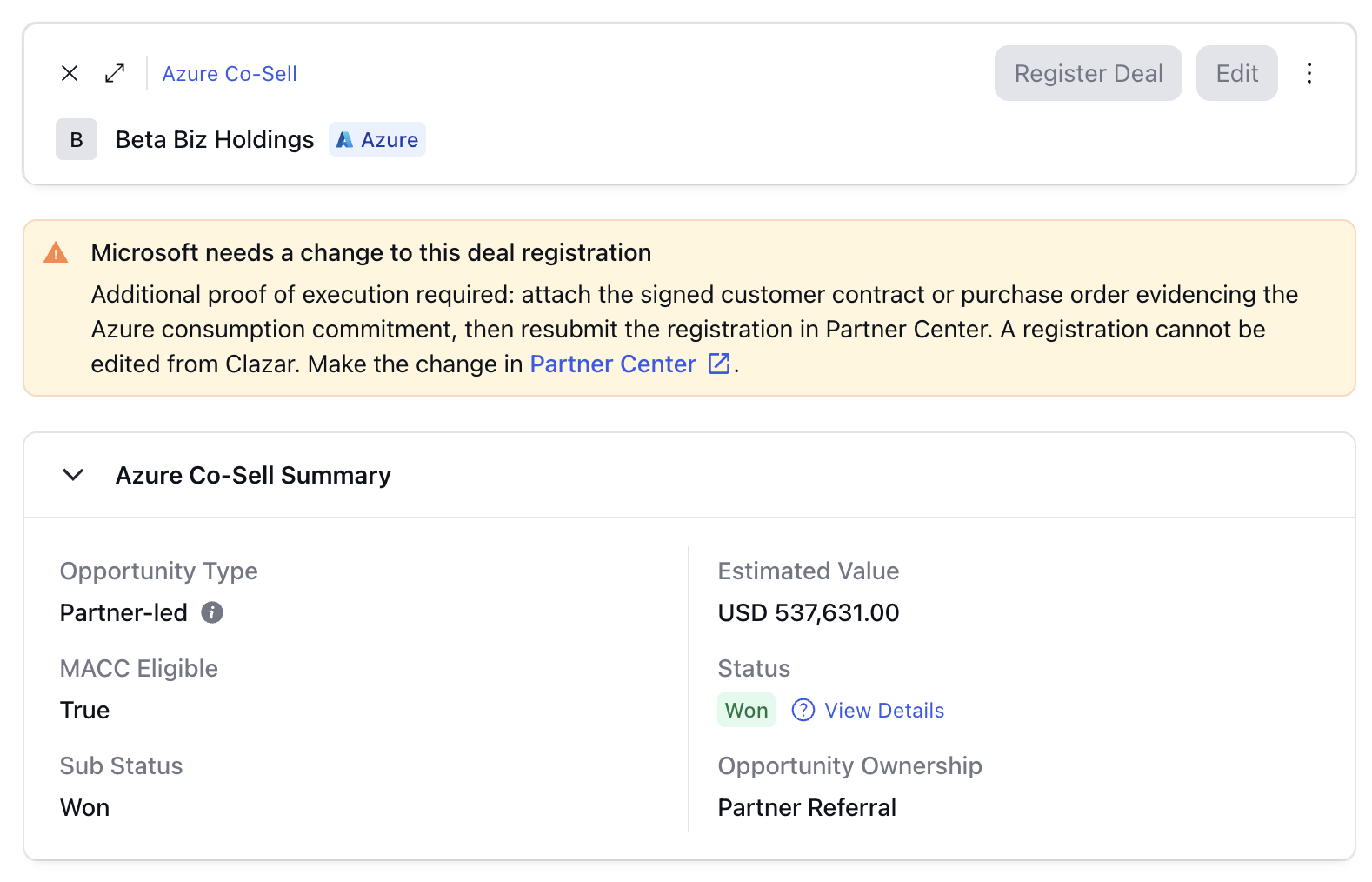Collapse the Azure Co-Sell Summary section

(73, 475)
